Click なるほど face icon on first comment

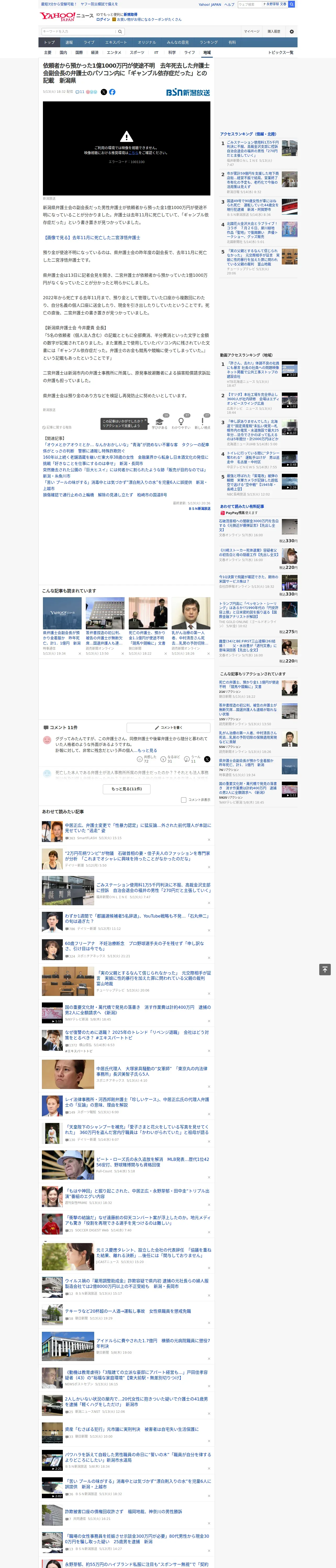[164, 759]
